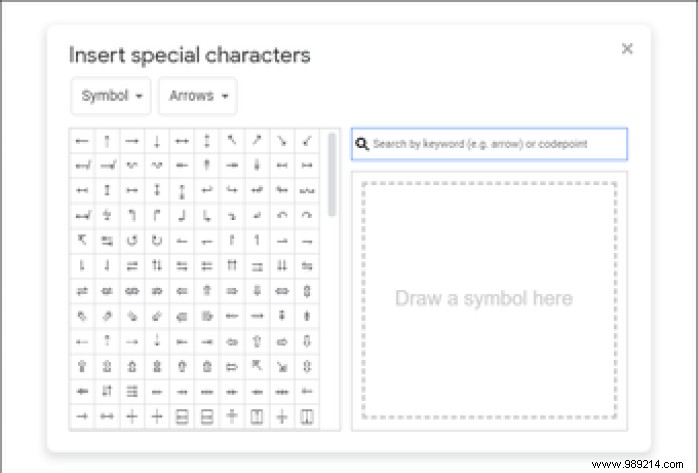Insert the south-east arrow to corner ⇲
698x473 pixels.
282,367
